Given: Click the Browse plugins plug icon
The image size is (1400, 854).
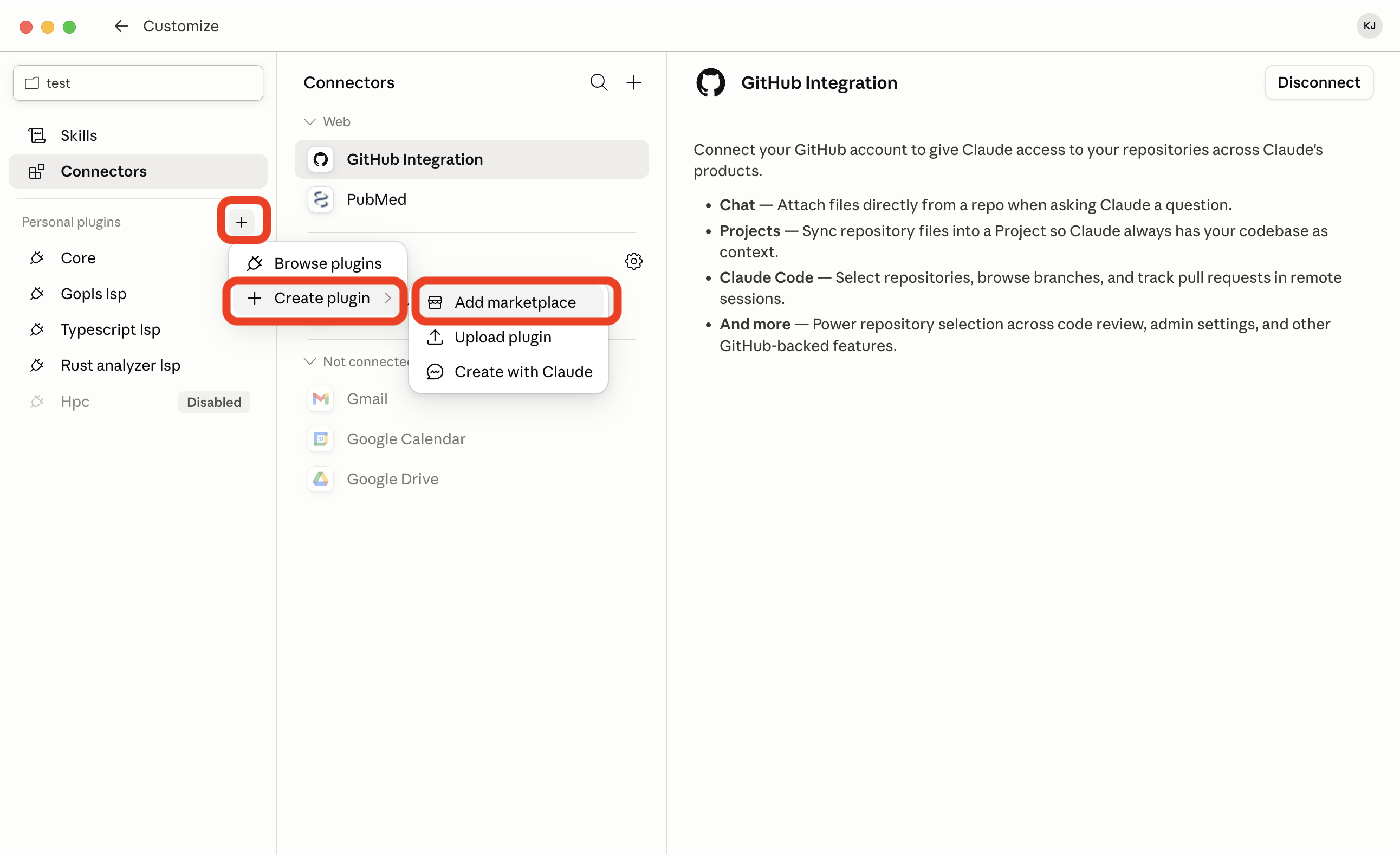Looking at the screenshot, I should coord(255,263).
